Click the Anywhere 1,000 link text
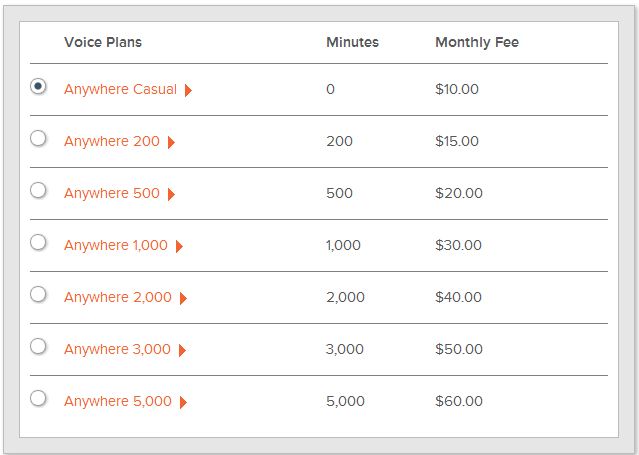 [116, 245]
